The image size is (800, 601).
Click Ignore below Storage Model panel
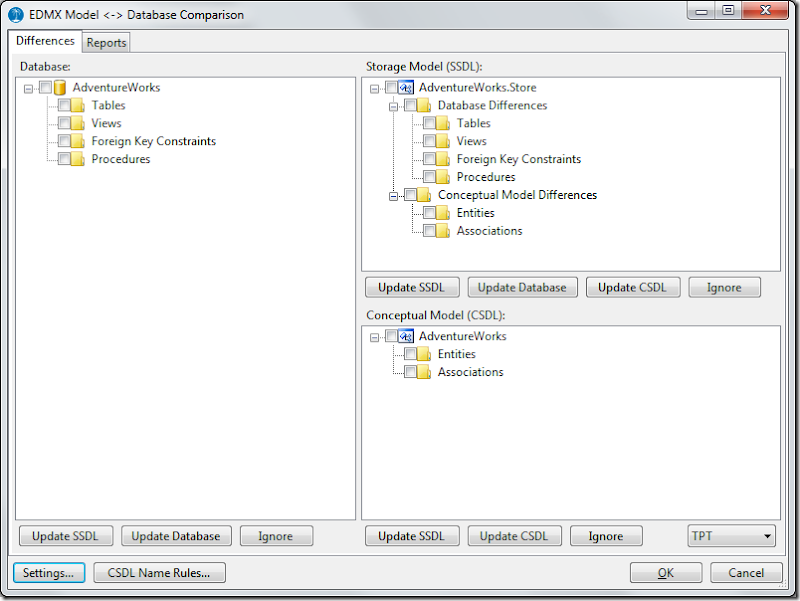[724, 288]
